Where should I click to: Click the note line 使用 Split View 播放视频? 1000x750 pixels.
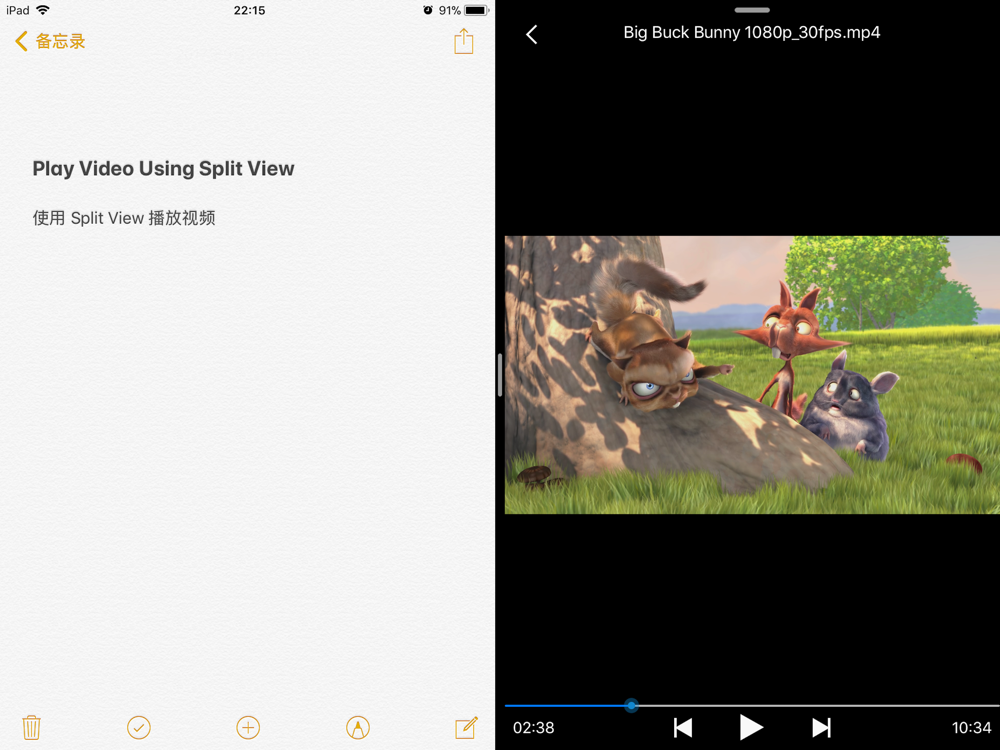coord(124,218)
